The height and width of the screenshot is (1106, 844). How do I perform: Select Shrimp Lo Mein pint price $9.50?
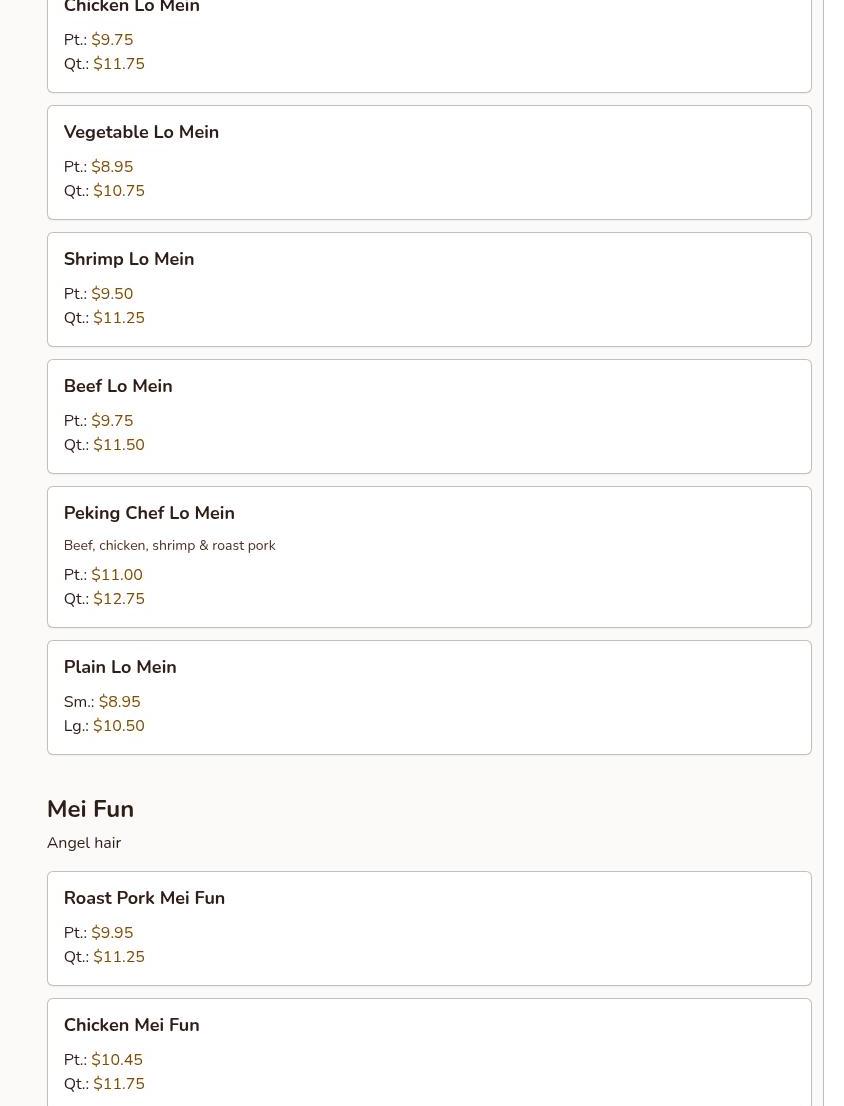(x=112, y=294)
